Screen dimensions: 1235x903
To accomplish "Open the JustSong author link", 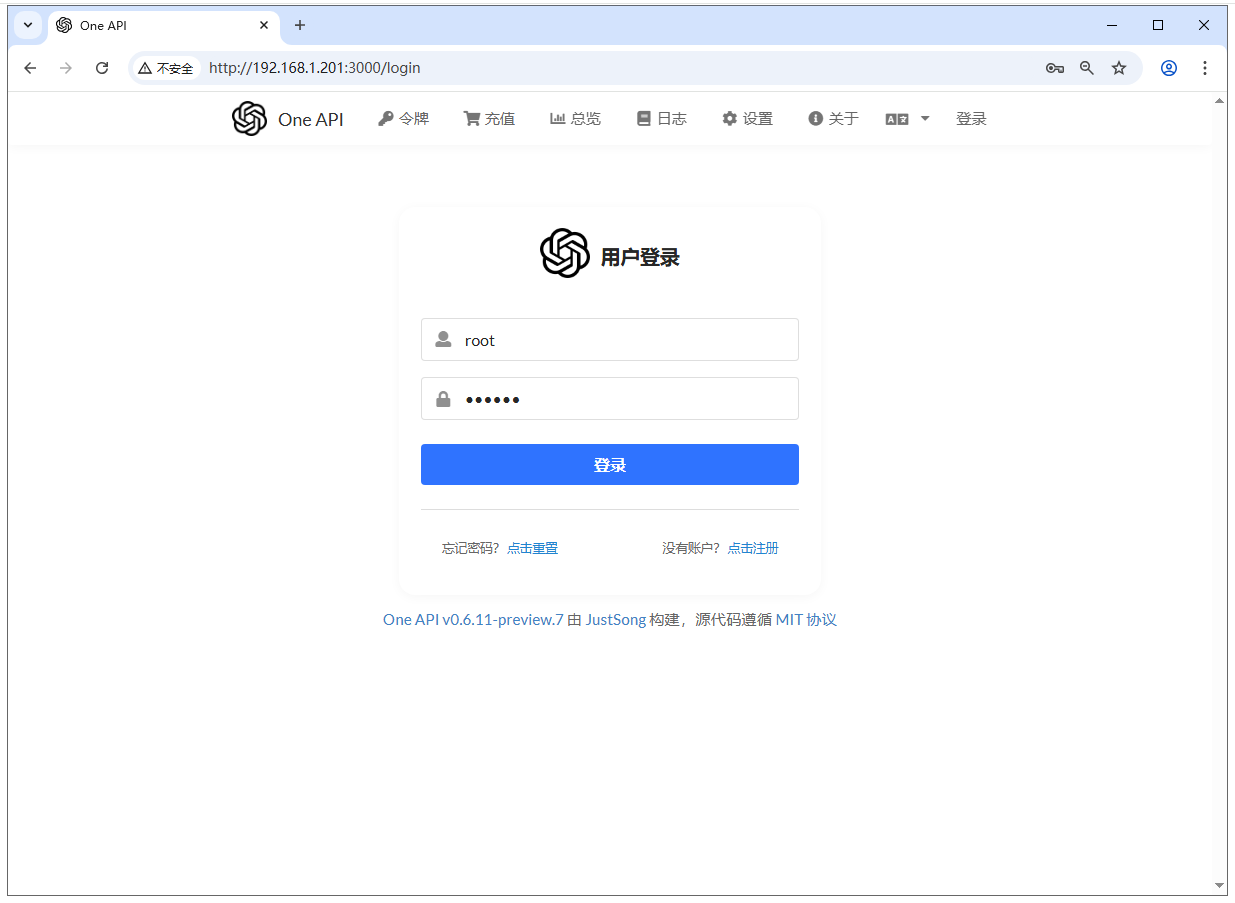I will [616, 620].
